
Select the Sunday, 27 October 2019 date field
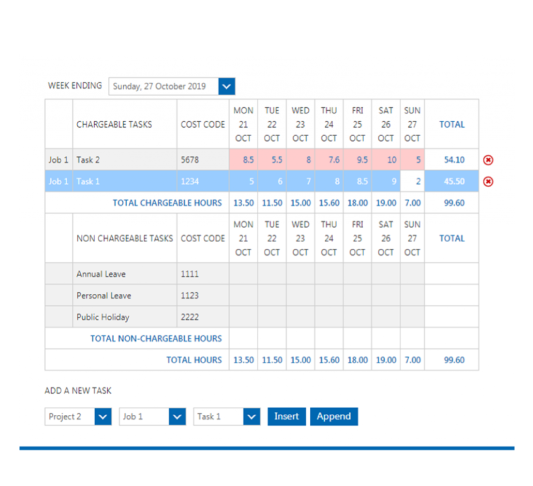point(164,86)
